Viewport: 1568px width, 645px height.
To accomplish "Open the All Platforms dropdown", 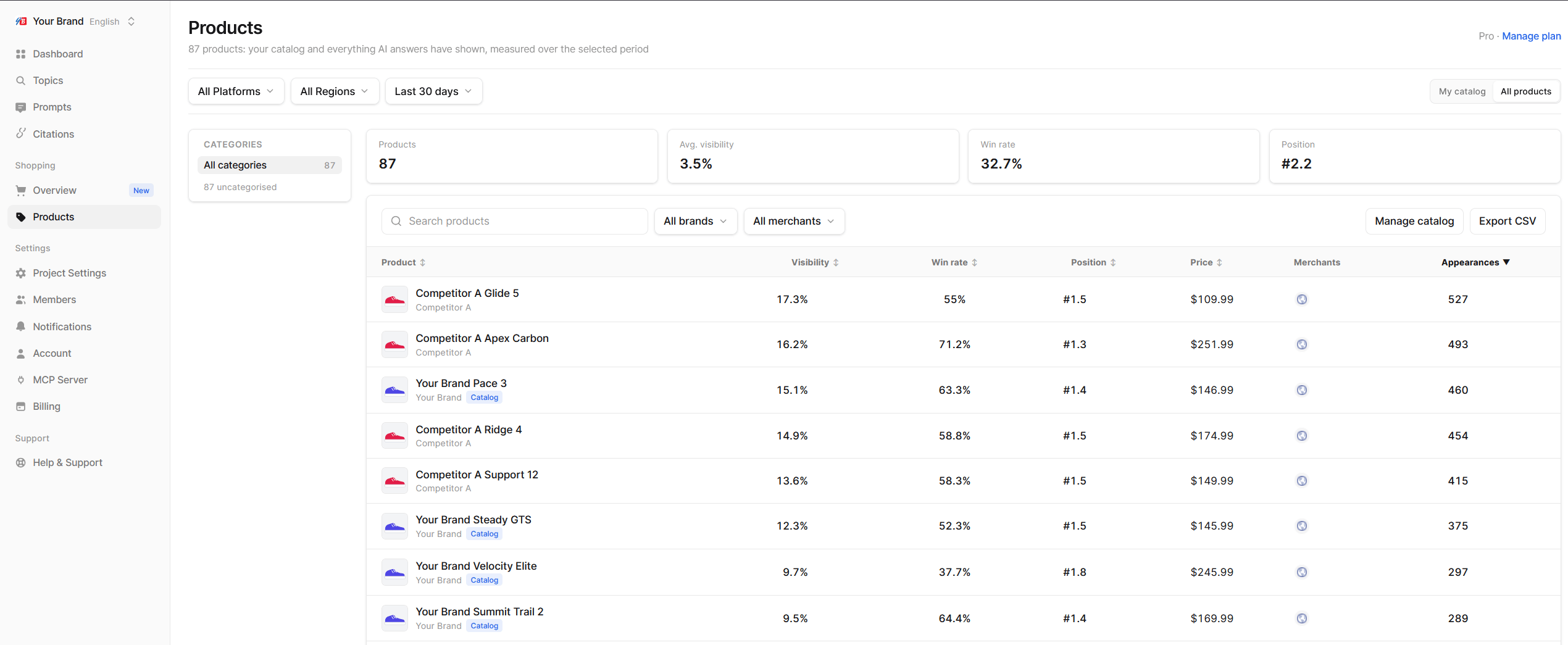I will point(236,91).
